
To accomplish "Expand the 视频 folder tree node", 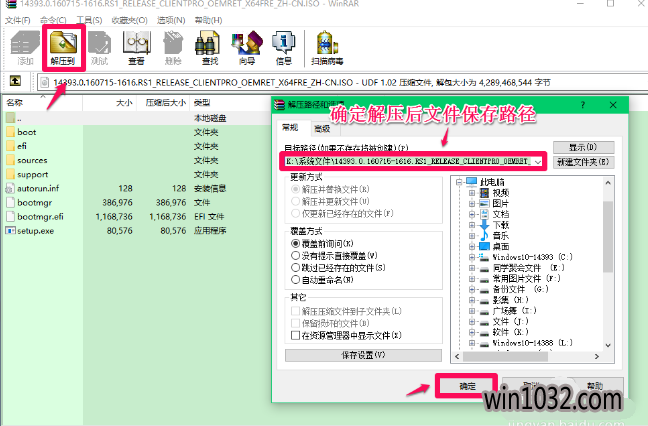I will pyautogui.click(x=473, y=194).
